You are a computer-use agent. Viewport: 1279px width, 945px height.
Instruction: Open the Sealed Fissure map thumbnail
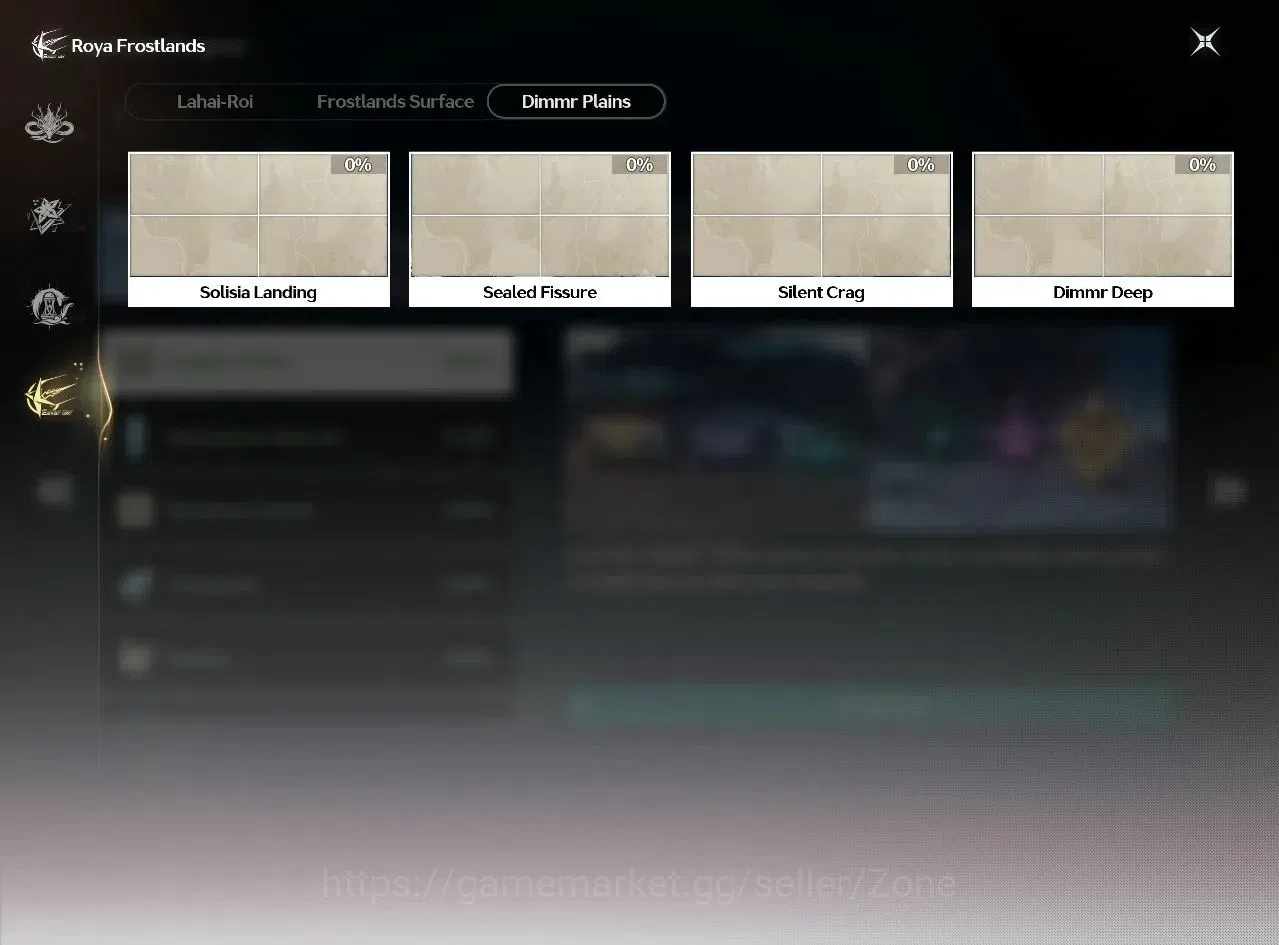pyautogui.click(x=540, y=215)
